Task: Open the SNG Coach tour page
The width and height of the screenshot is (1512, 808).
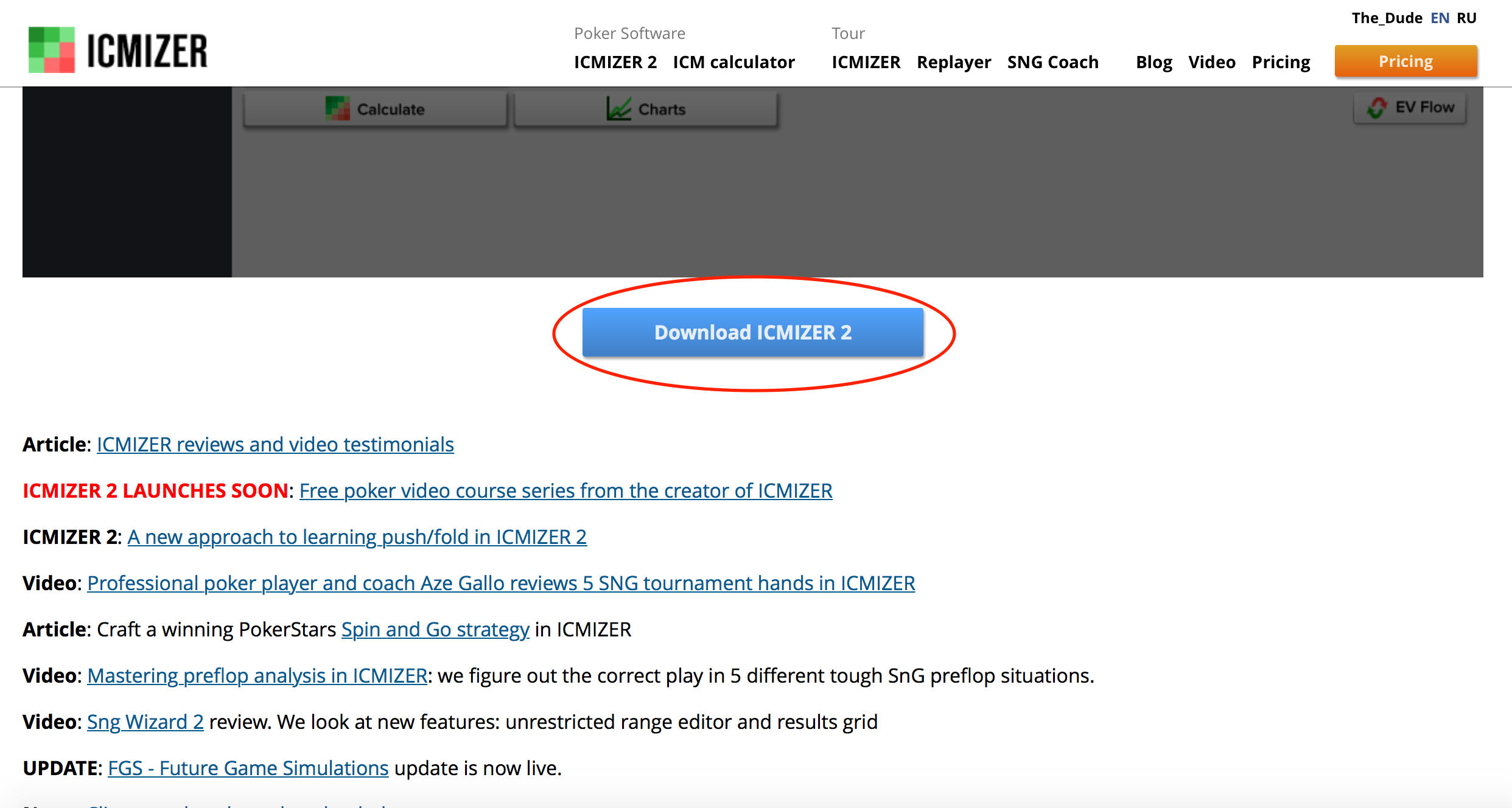Action: (1052, 62)
